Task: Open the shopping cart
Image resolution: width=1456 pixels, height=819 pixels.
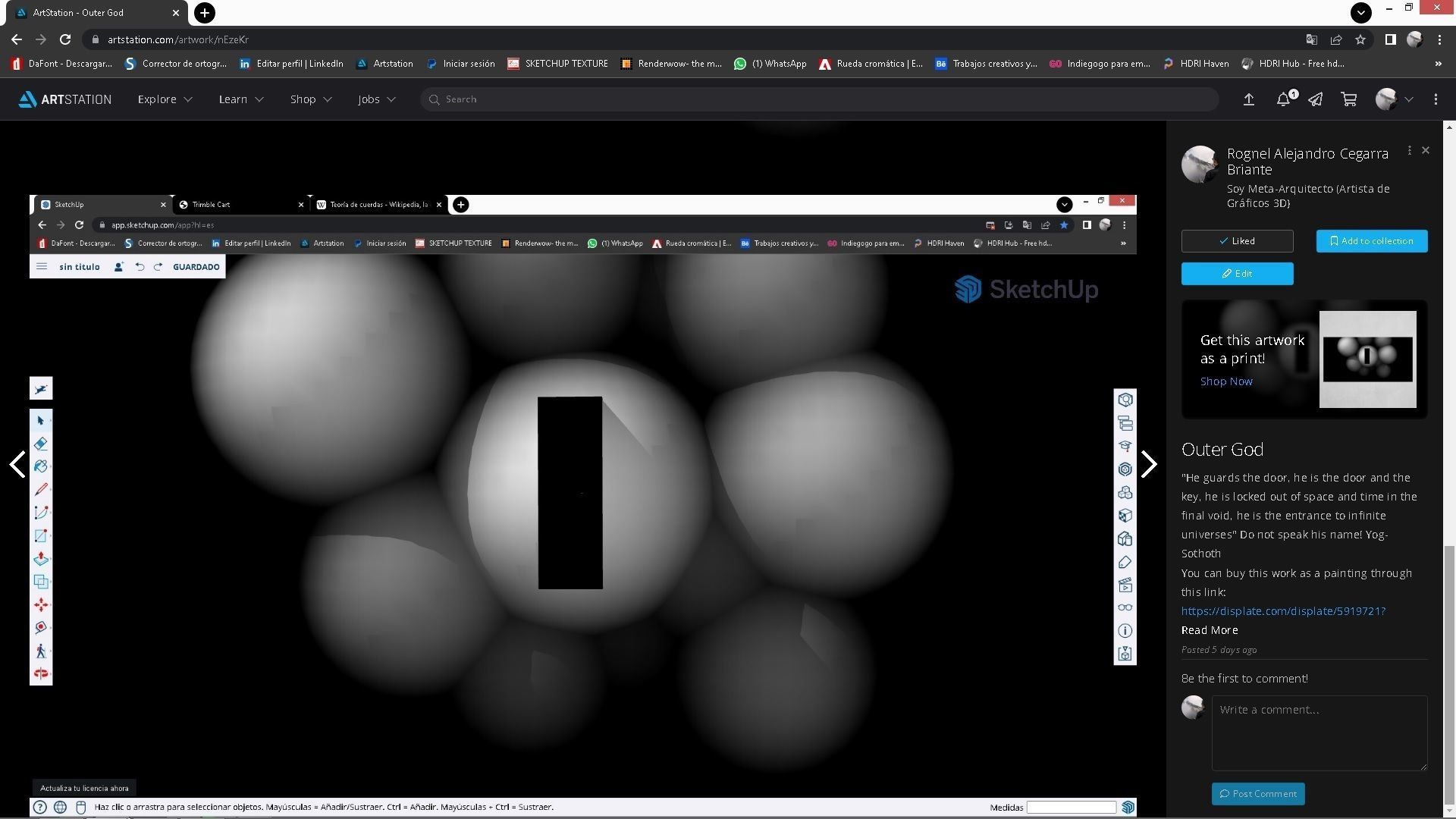Action: 1348,99
